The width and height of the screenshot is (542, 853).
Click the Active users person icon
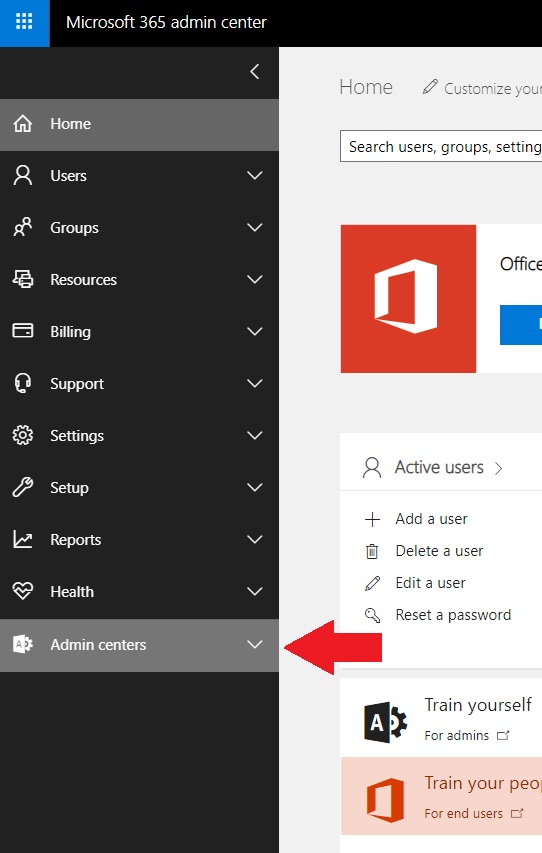372,467
